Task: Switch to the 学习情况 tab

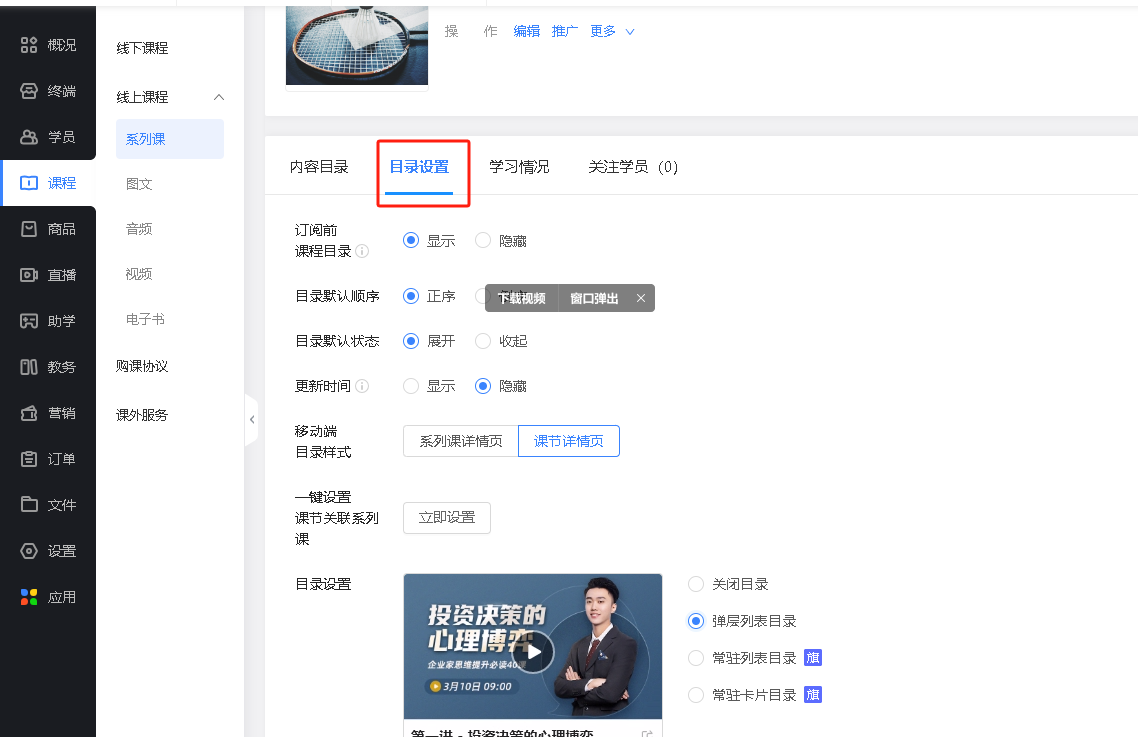Action: (519, 167)
